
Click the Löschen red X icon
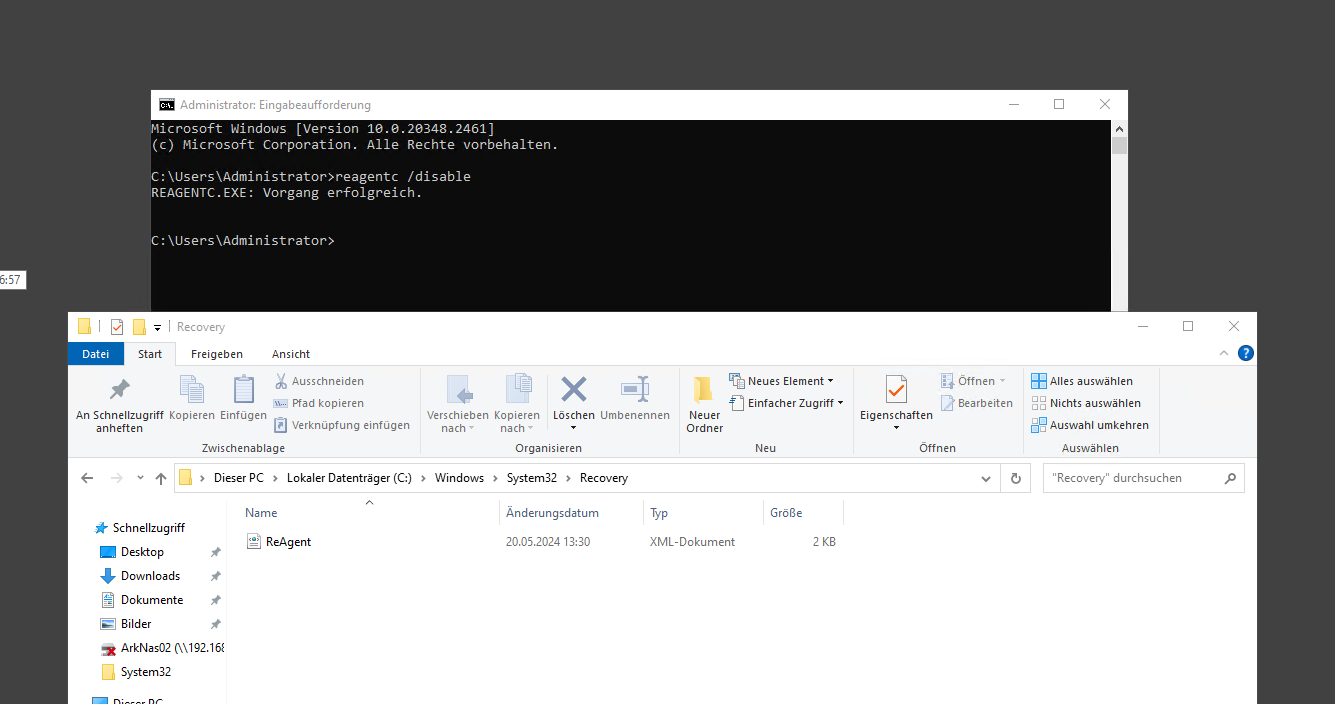coord(574,389)
